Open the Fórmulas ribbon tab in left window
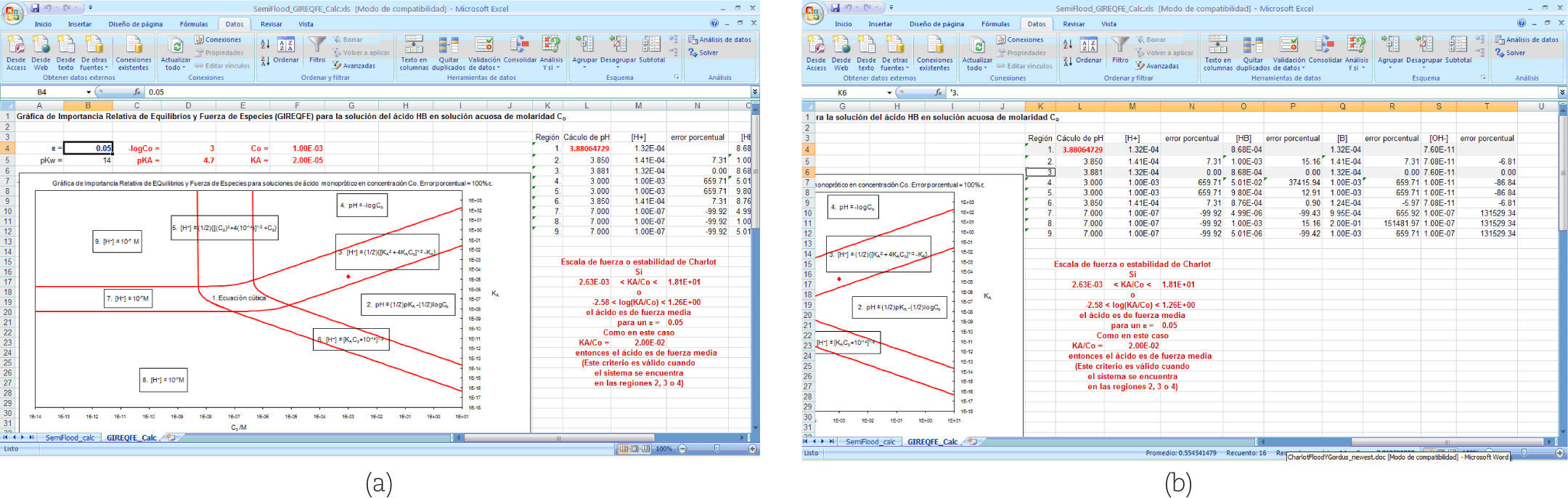The image size is (1568, 498). coord(194,24)
